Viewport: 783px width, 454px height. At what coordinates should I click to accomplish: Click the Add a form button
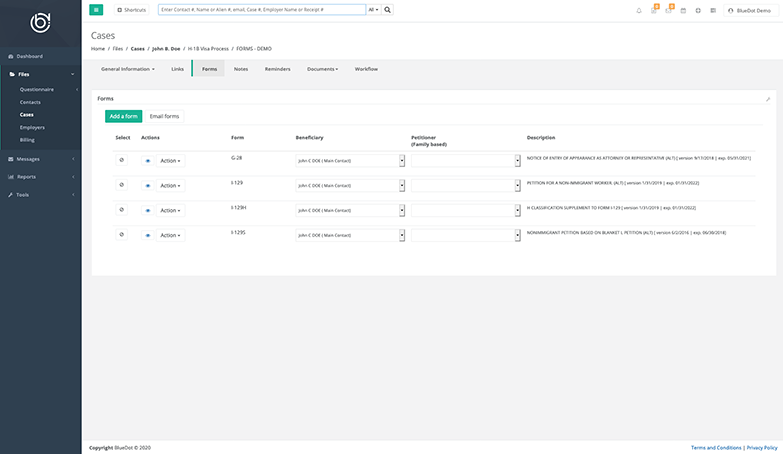click(x=123, y=116)
